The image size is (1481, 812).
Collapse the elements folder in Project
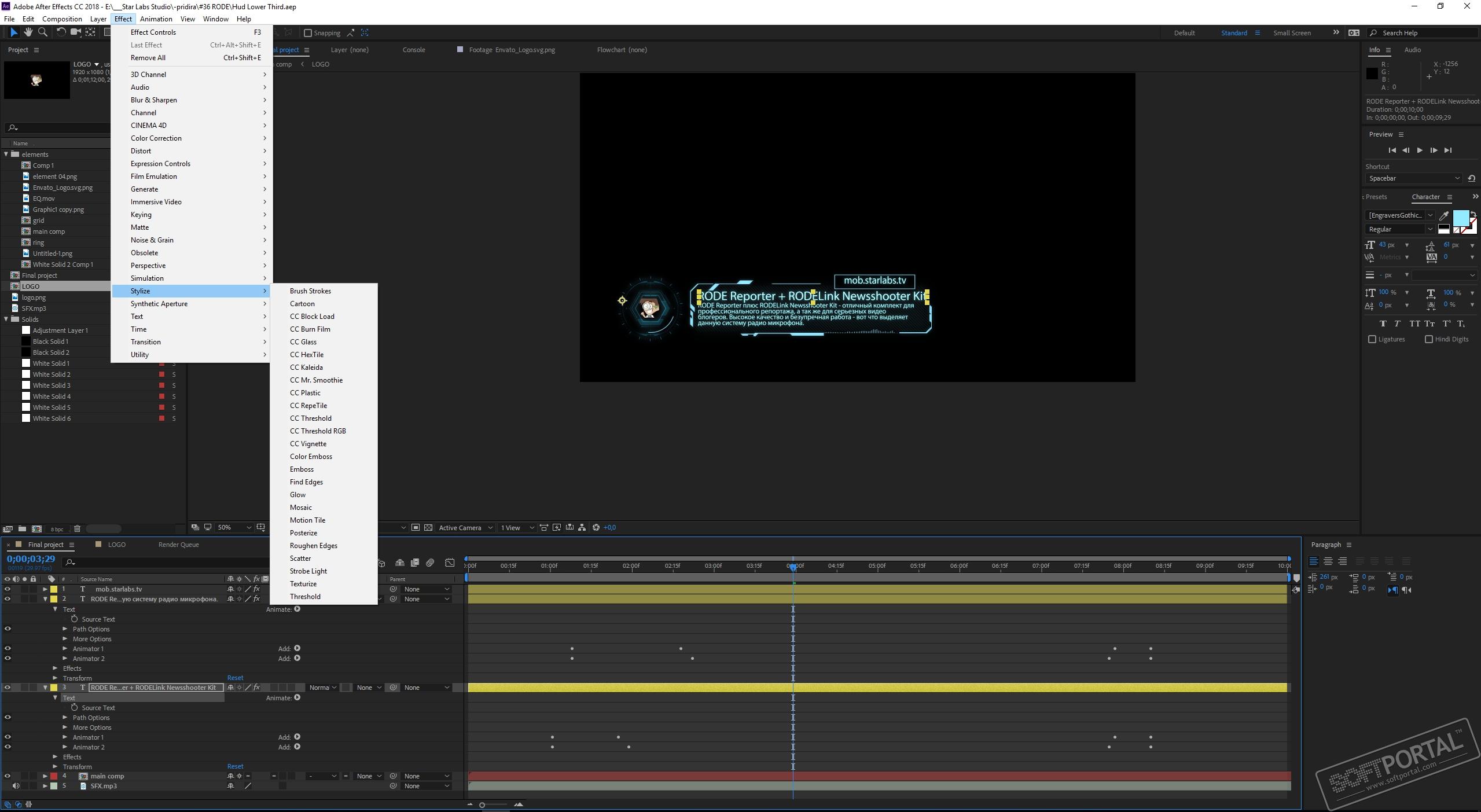[6, 154]
